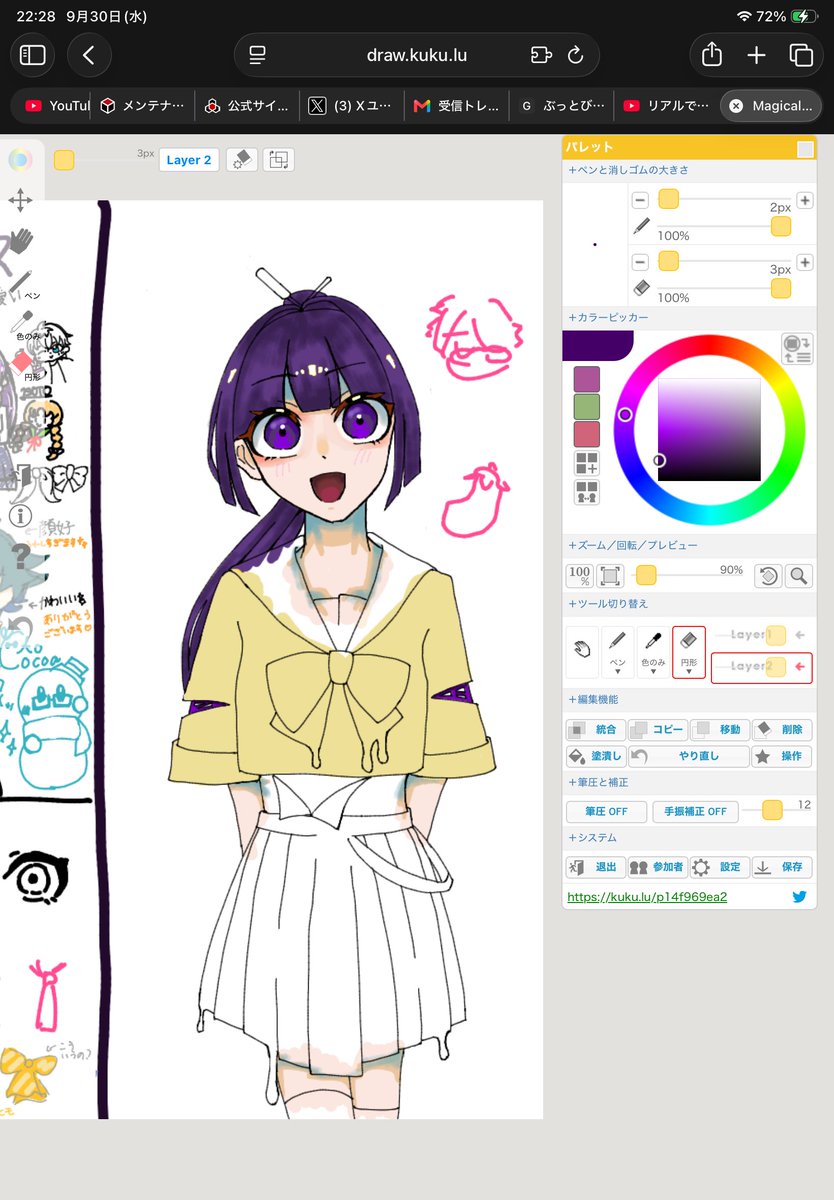Reset zoom with the 100% icon
834x1200 pixels.
coord(580,575)
